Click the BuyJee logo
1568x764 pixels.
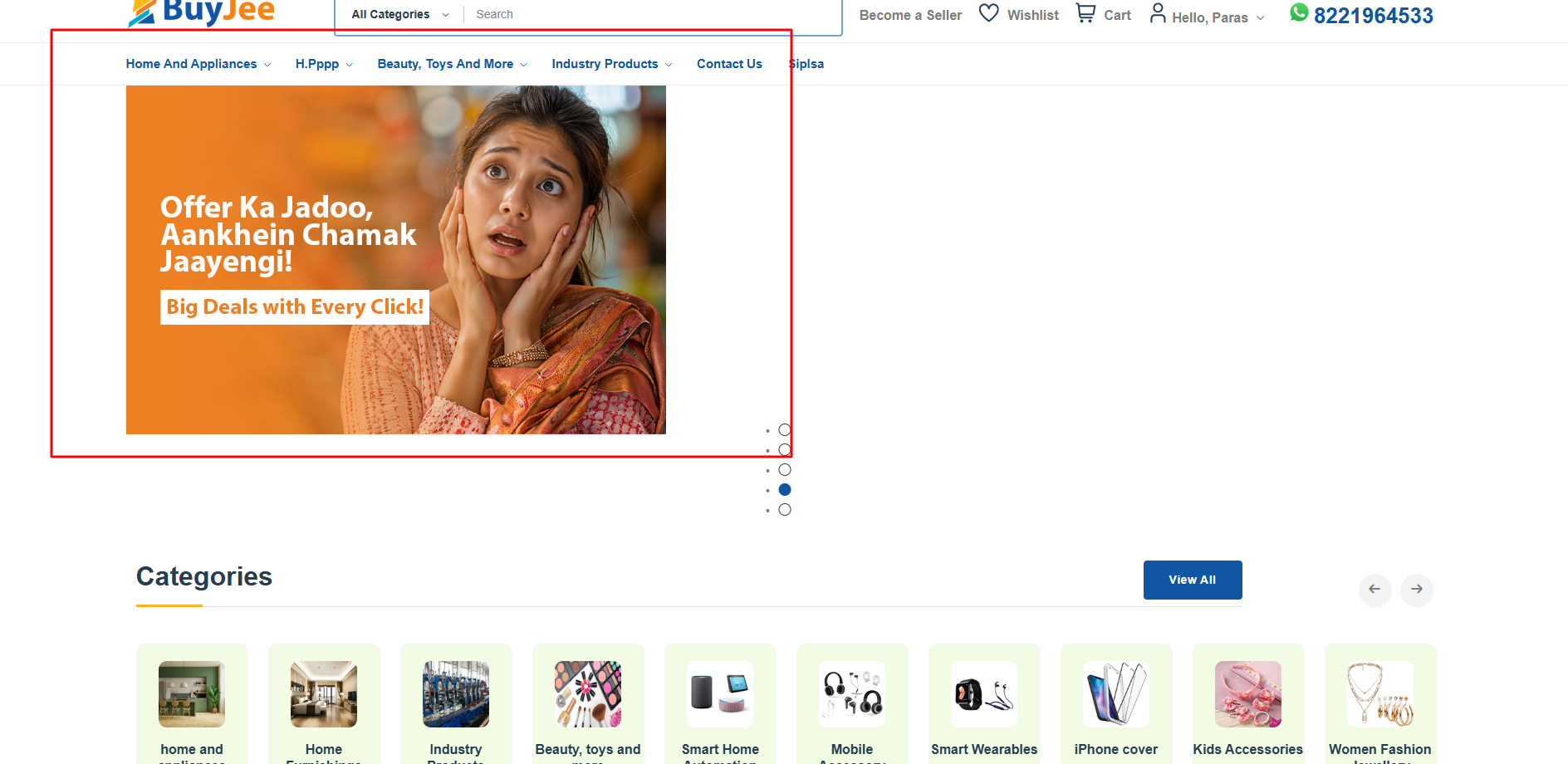point(202,12)
